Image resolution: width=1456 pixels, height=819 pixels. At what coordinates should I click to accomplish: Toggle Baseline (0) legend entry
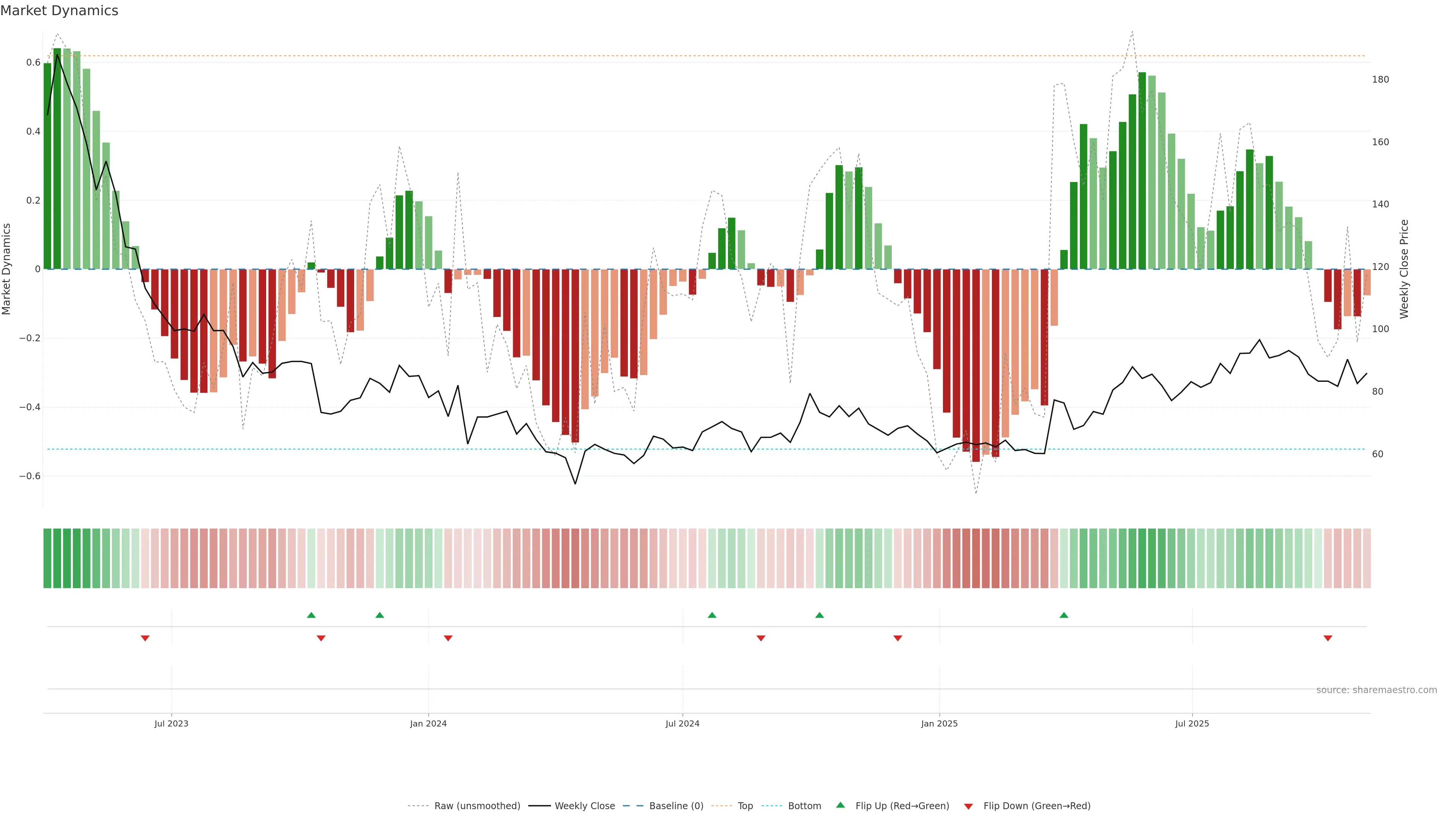(x=676, y=806)
